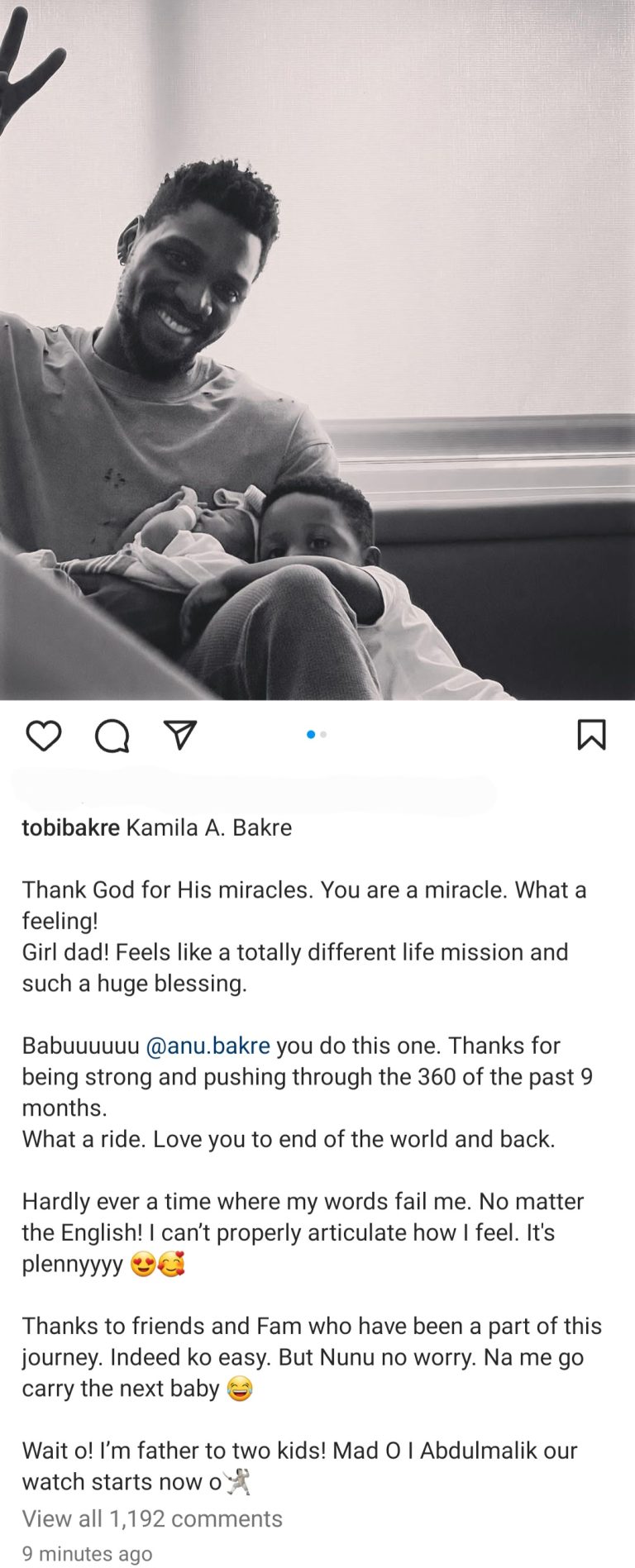
Task: Open comments via the speech bubble icon
Action: click(x=112, y=735)
